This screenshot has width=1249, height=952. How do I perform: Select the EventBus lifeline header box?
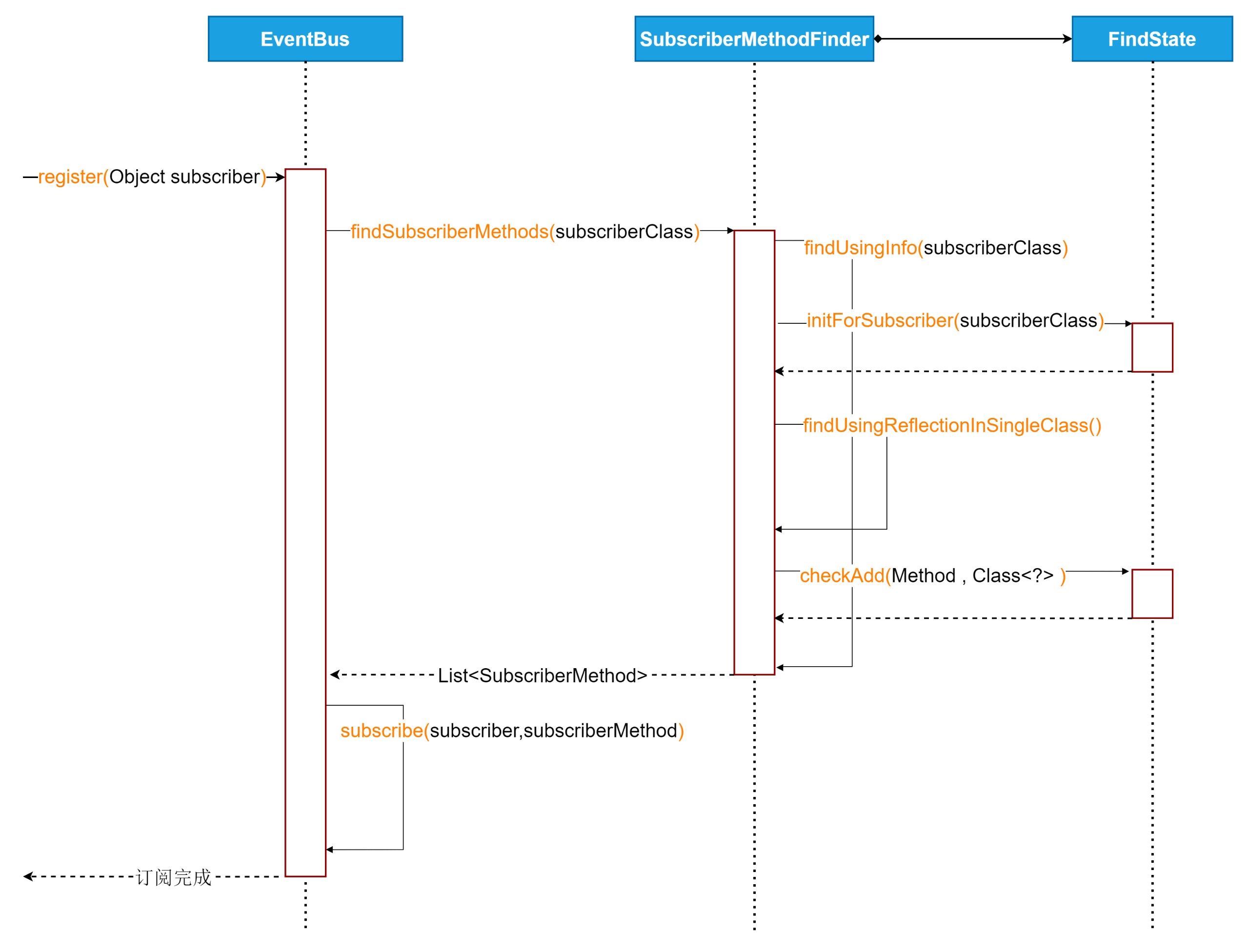coord(305,39)
